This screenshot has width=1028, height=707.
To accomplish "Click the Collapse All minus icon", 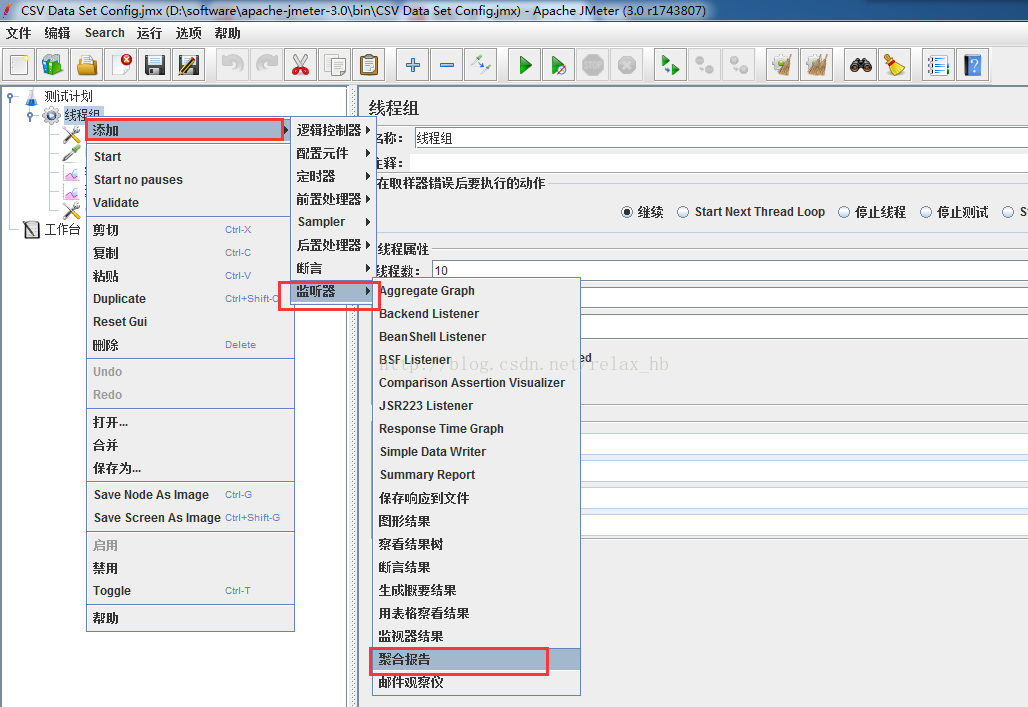I will (447, 65).
